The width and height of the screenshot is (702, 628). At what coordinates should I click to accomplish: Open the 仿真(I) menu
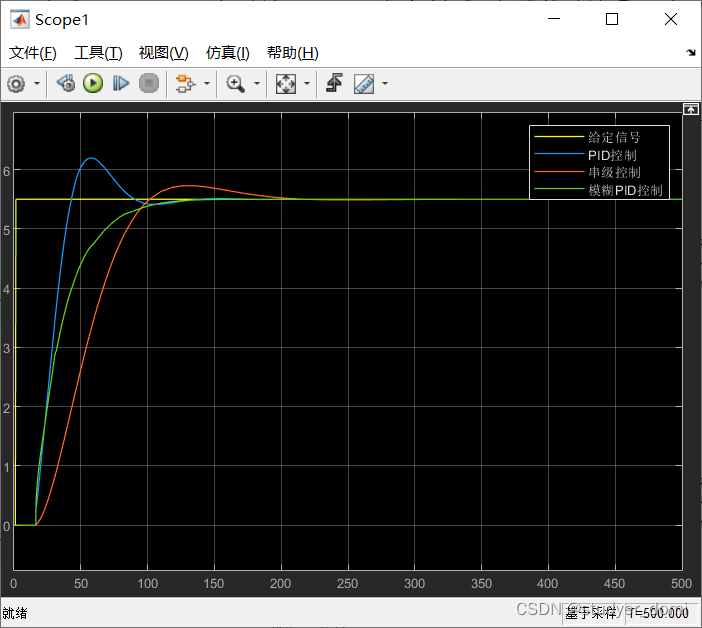coord(227,53)
